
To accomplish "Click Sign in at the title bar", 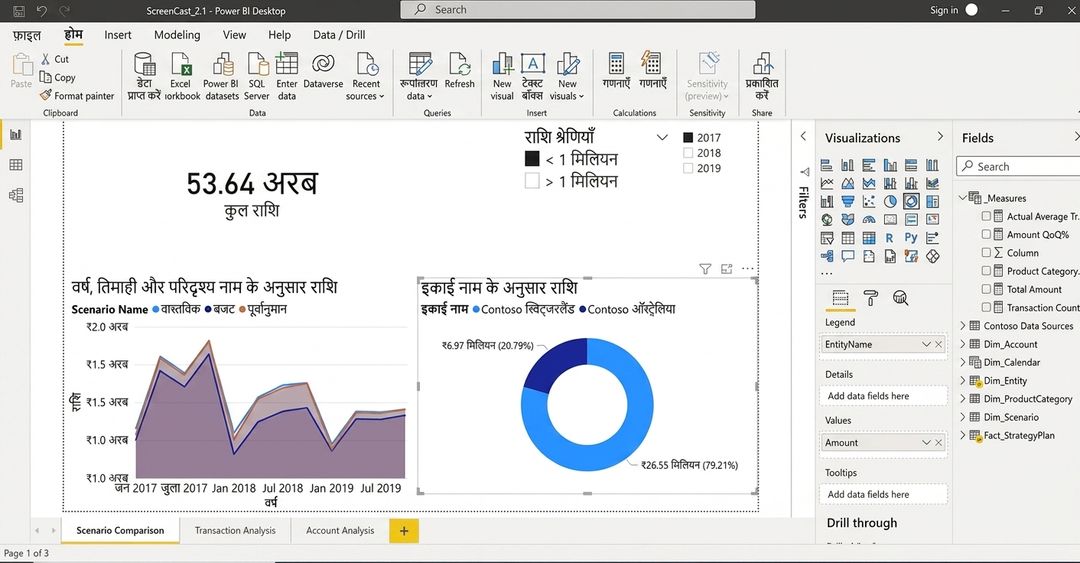I will pos(944,10).
